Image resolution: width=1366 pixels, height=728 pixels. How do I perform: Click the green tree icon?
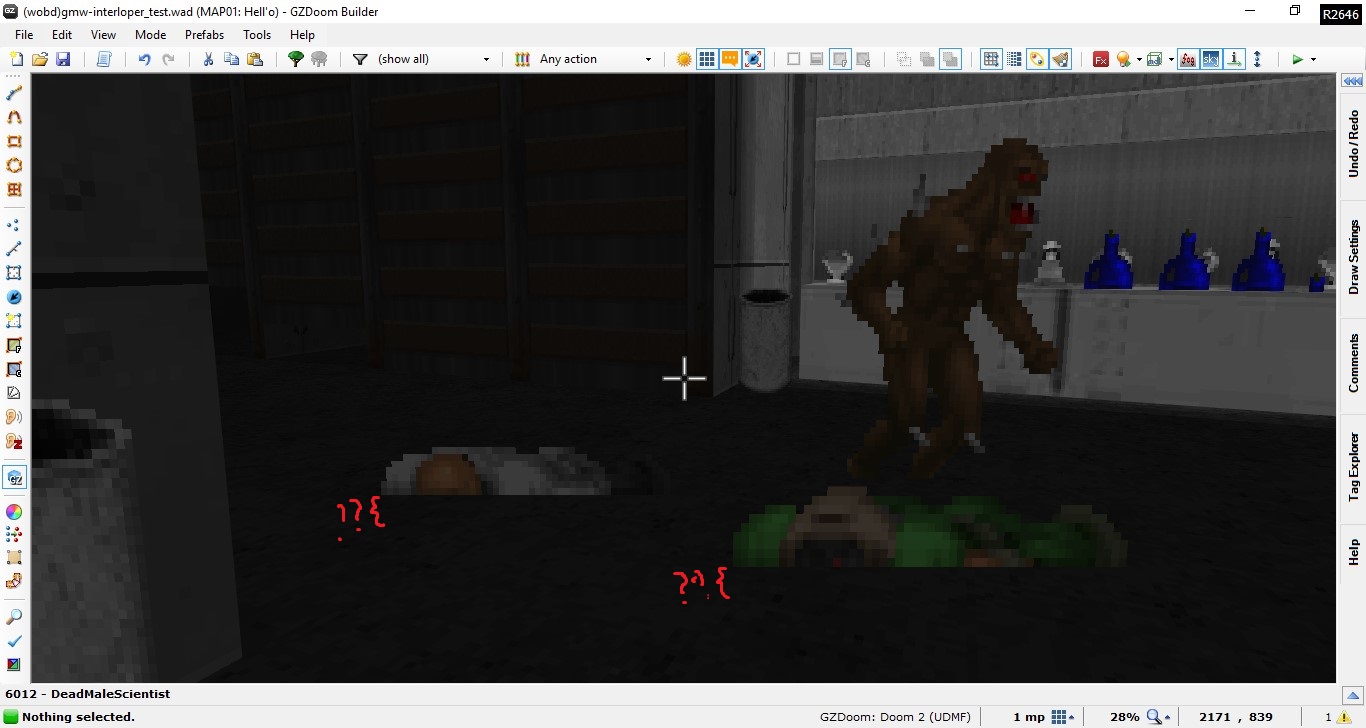(295, 59)
